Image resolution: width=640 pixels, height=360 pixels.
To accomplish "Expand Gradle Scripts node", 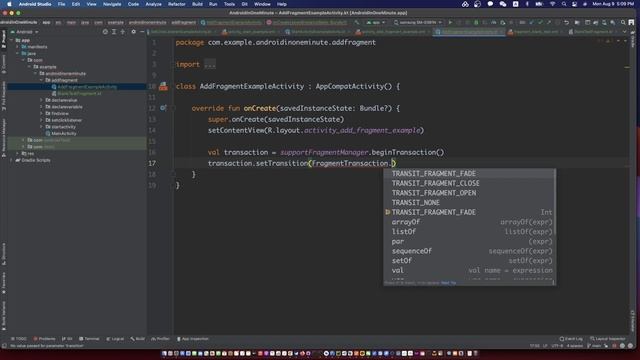I will click(11, 160).
